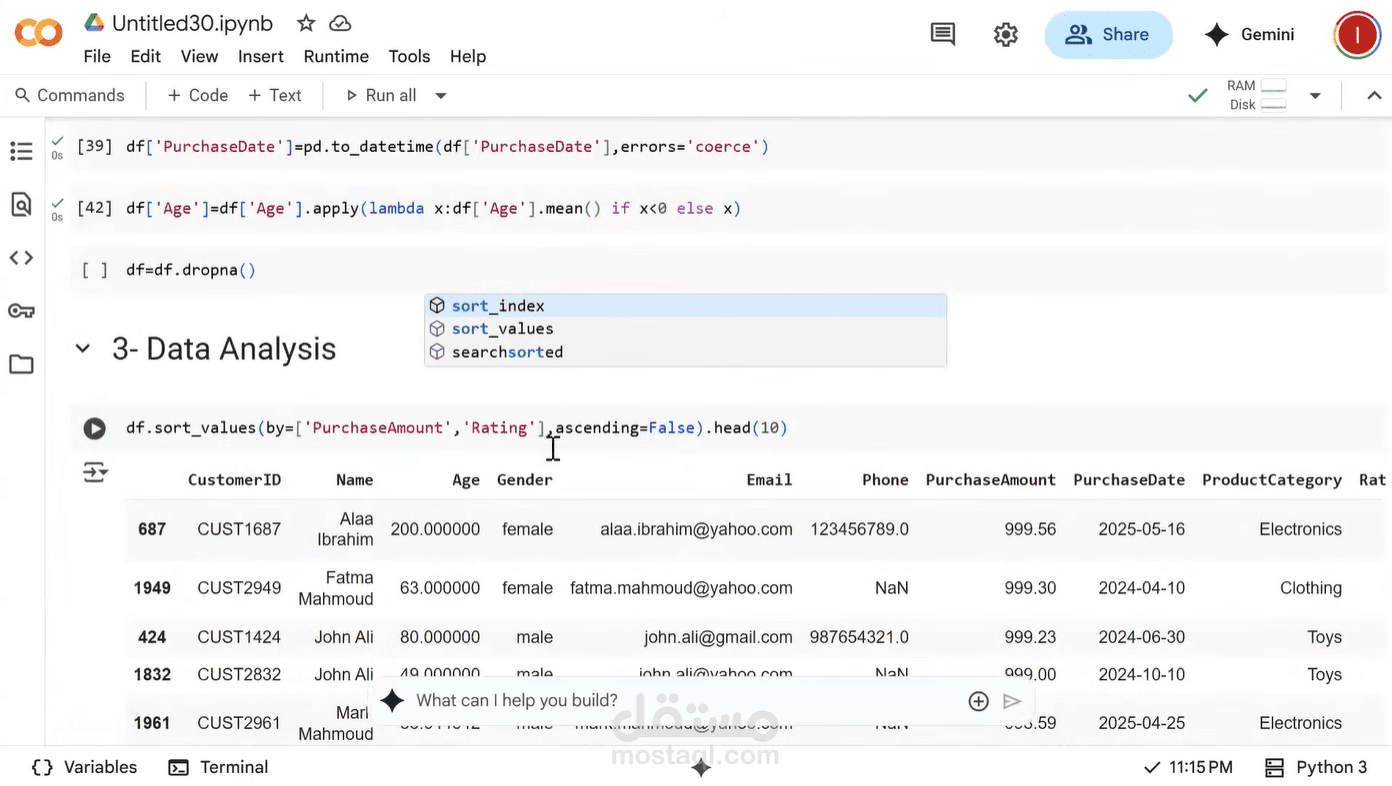This screenshot has height=786, width=1392.
Task: Open the Edit menu
Action: pos(145,57)
